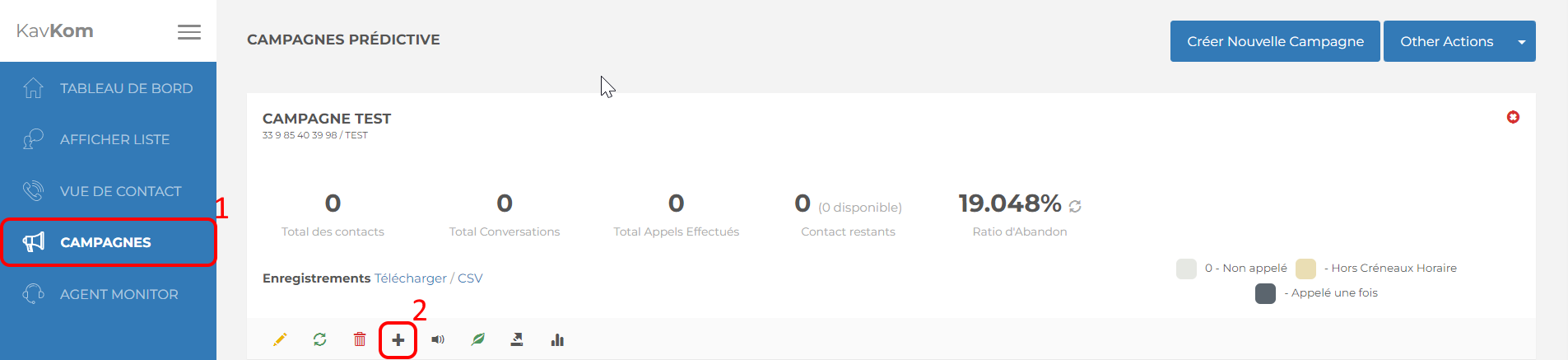Click Créer Nouvelle Campagne button

(1275, 41)
